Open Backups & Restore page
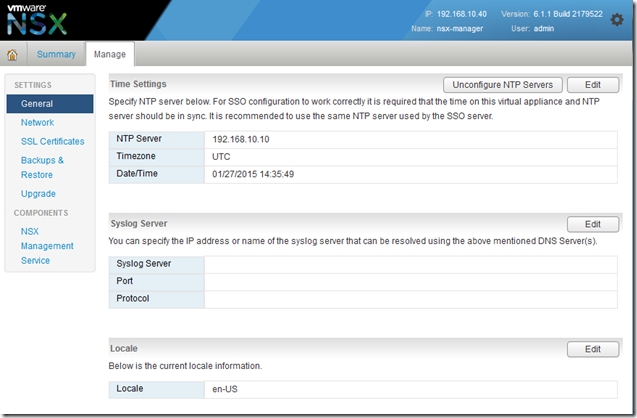This screenshot has height=418, width=637. tap(42, 167)
